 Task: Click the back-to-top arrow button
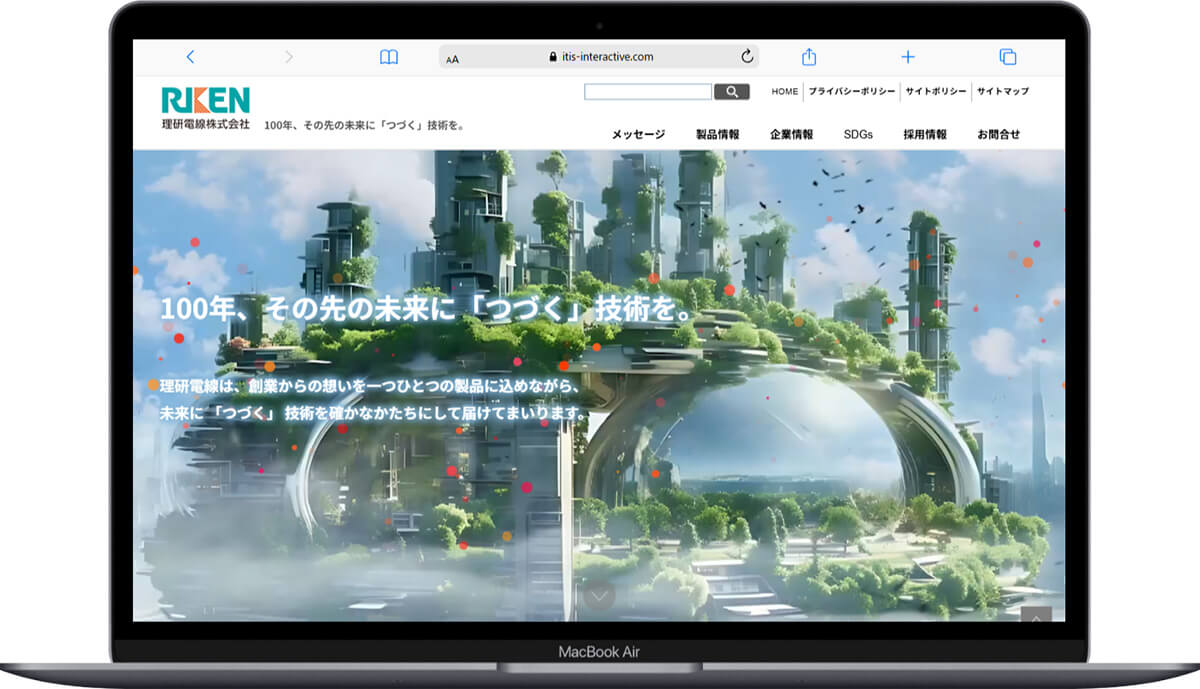(x=1036, y=617)
